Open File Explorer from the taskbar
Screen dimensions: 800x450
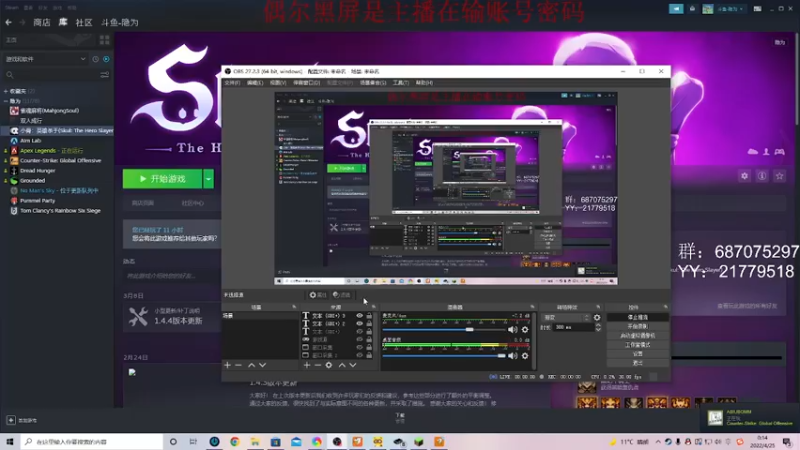255,441
